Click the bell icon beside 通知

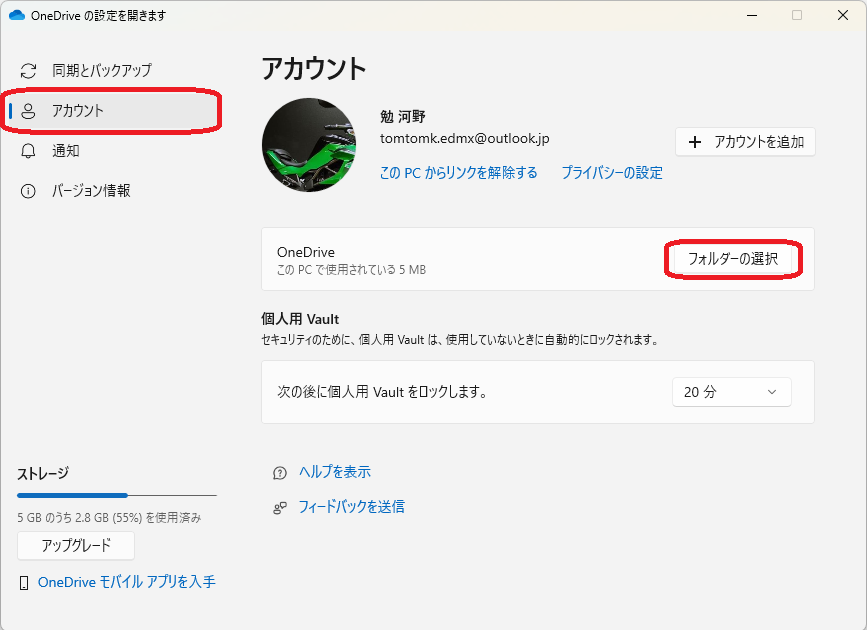tap(28, 151)
